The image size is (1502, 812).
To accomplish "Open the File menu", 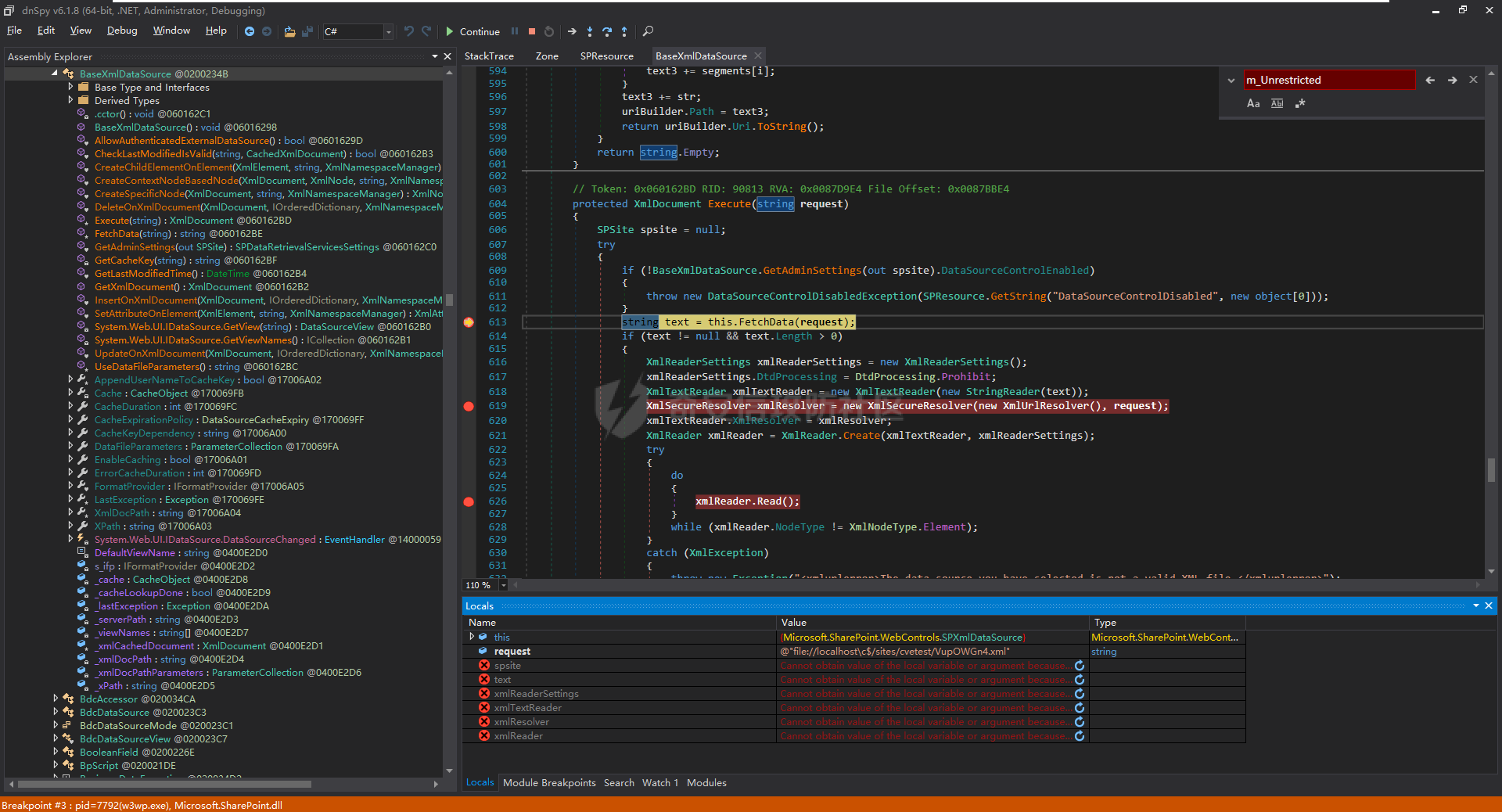I will coord(14,31).
